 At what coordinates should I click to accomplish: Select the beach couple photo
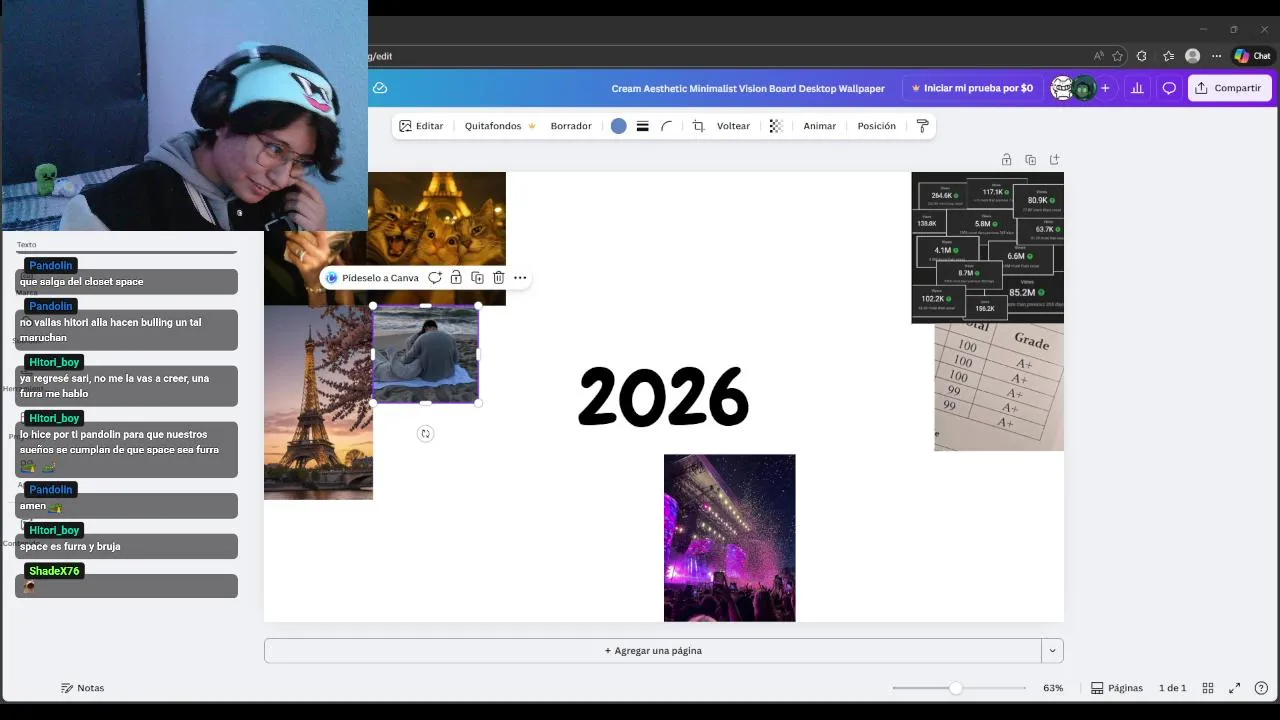426,354
